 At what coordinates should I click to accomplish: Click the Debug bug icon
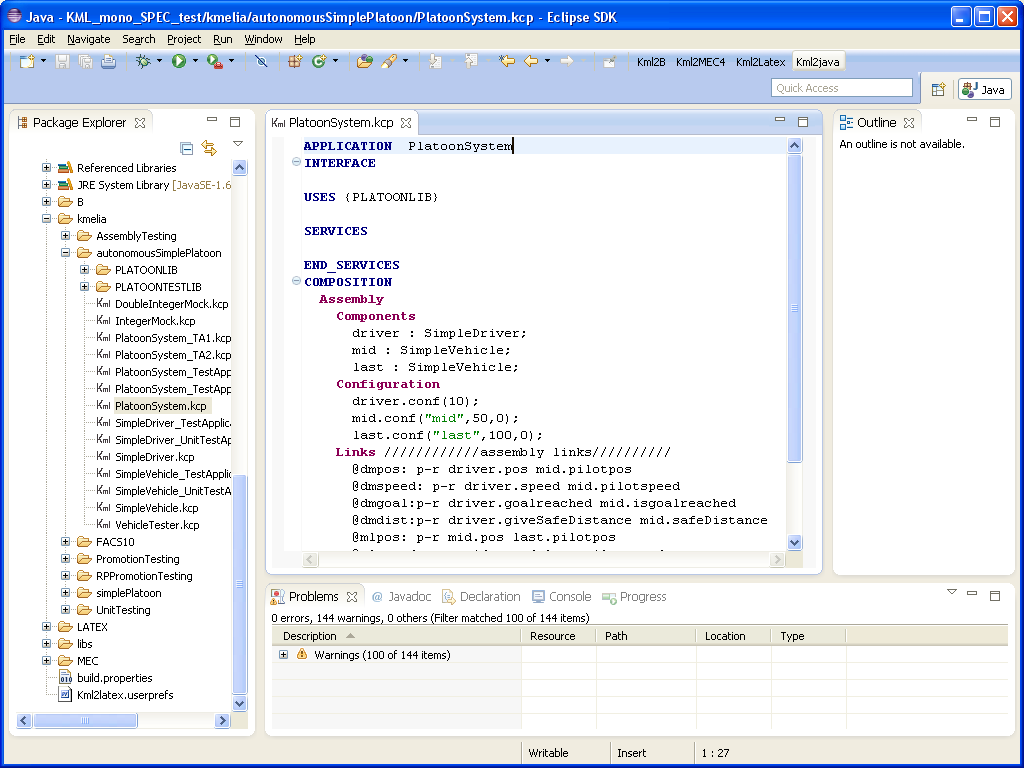(143, 61)
